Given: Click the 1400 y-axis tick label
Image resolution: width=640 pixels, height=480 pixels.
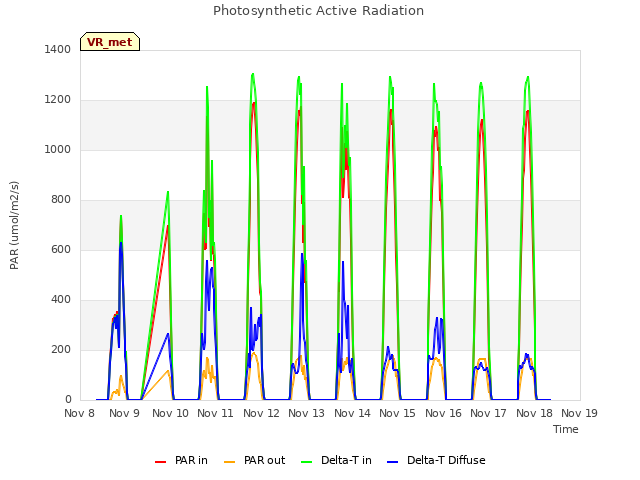Looking at the screenshot, I should [x=58, y=49].
